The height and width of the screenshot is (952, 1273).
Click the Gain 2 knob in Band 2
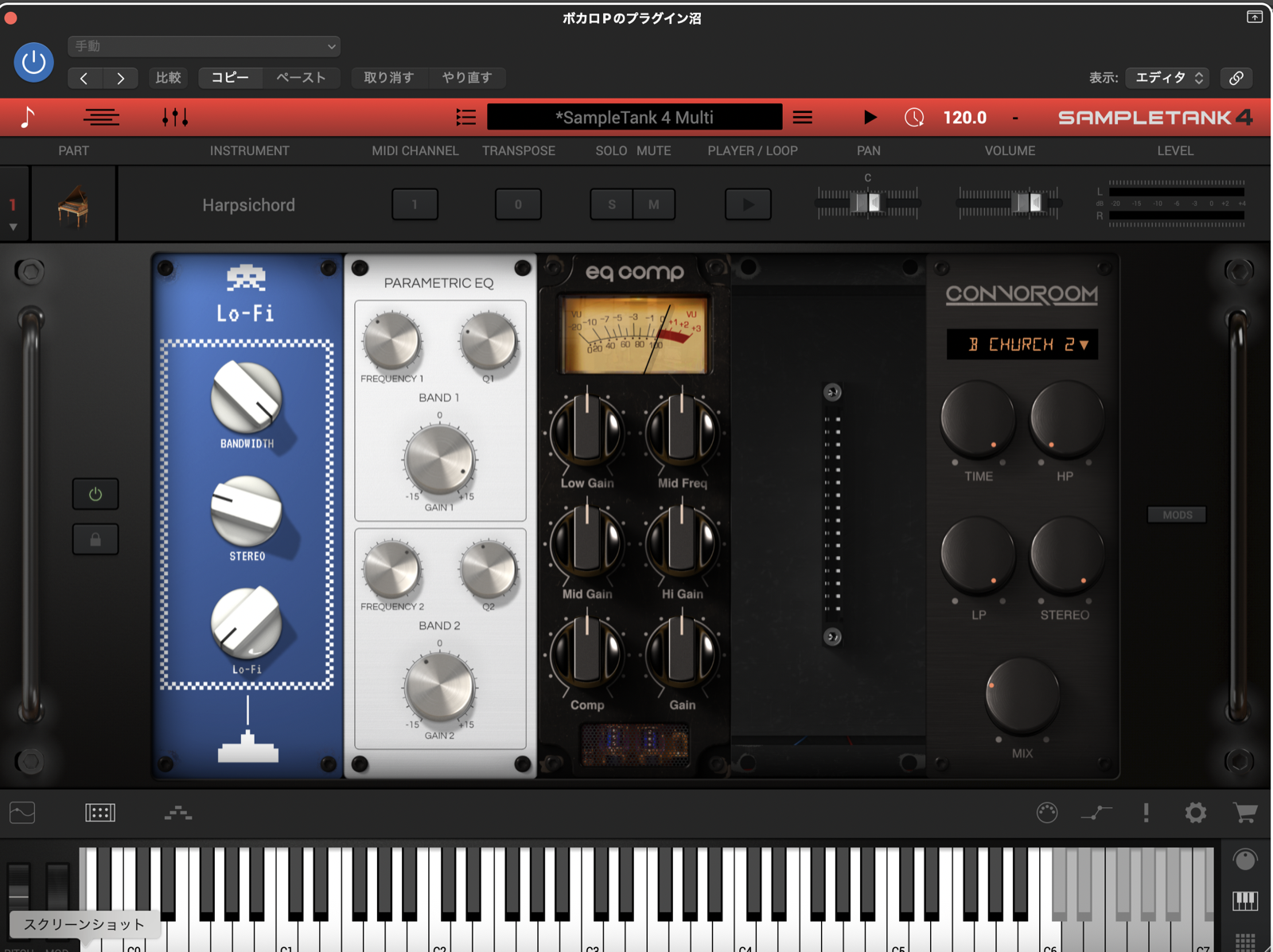coord(439,687)
